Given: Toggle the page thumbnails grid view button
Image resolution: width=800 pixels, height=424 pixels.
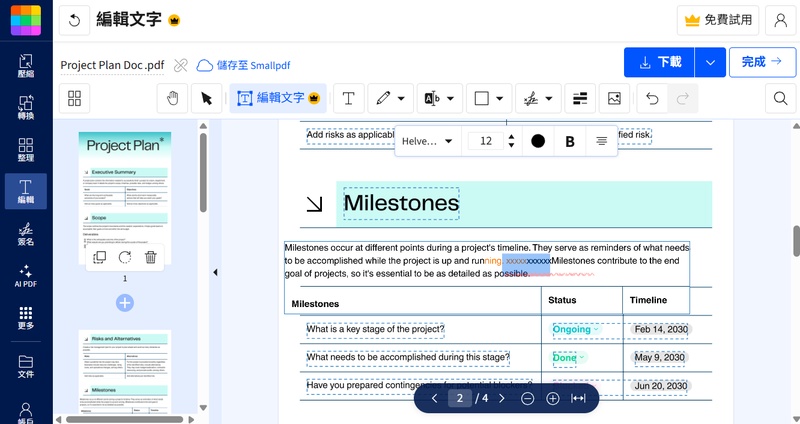Looking at the screenshot, I should tap(74, 98).
